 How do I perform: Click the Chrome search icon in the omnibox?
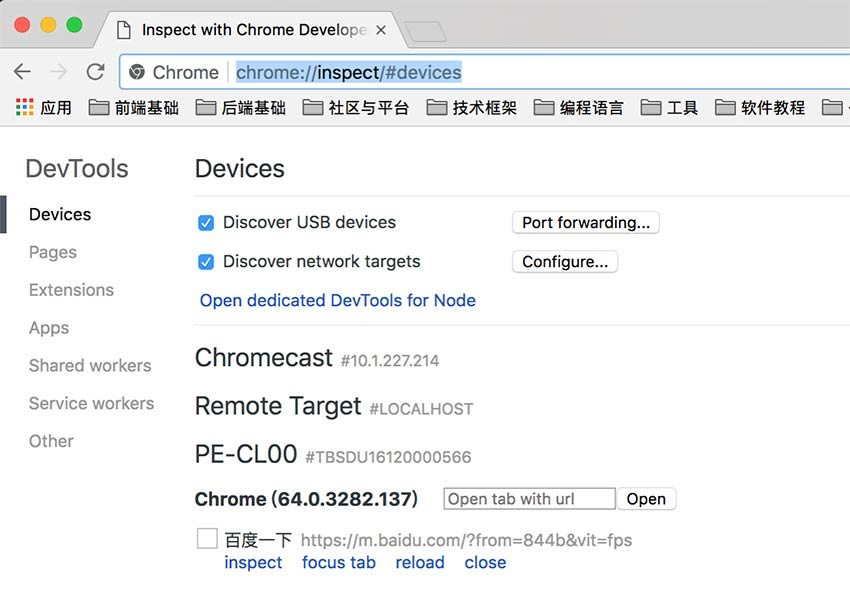(137, 71)
